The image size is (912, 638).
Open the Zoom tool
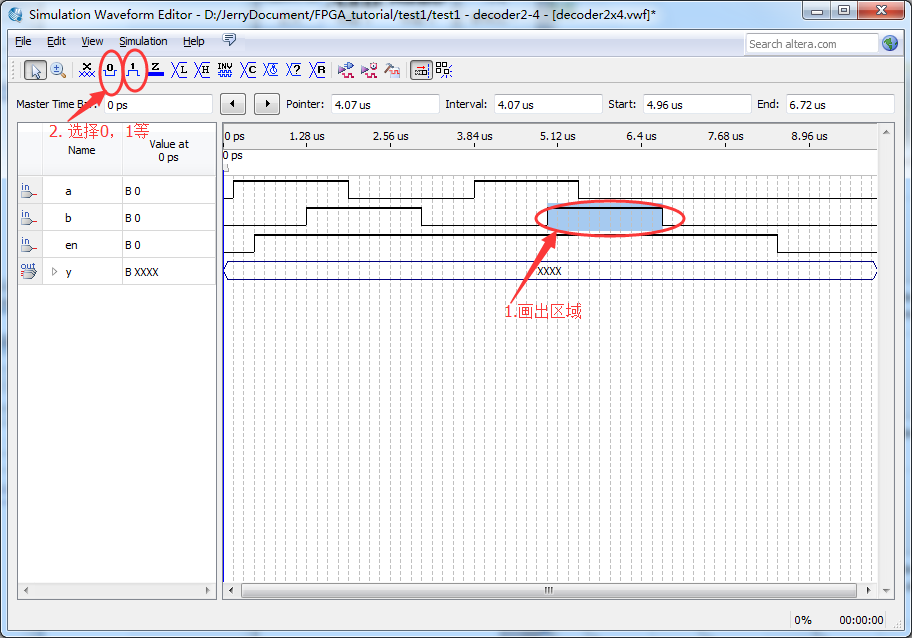pyautogui.click(x=58, y=70)
